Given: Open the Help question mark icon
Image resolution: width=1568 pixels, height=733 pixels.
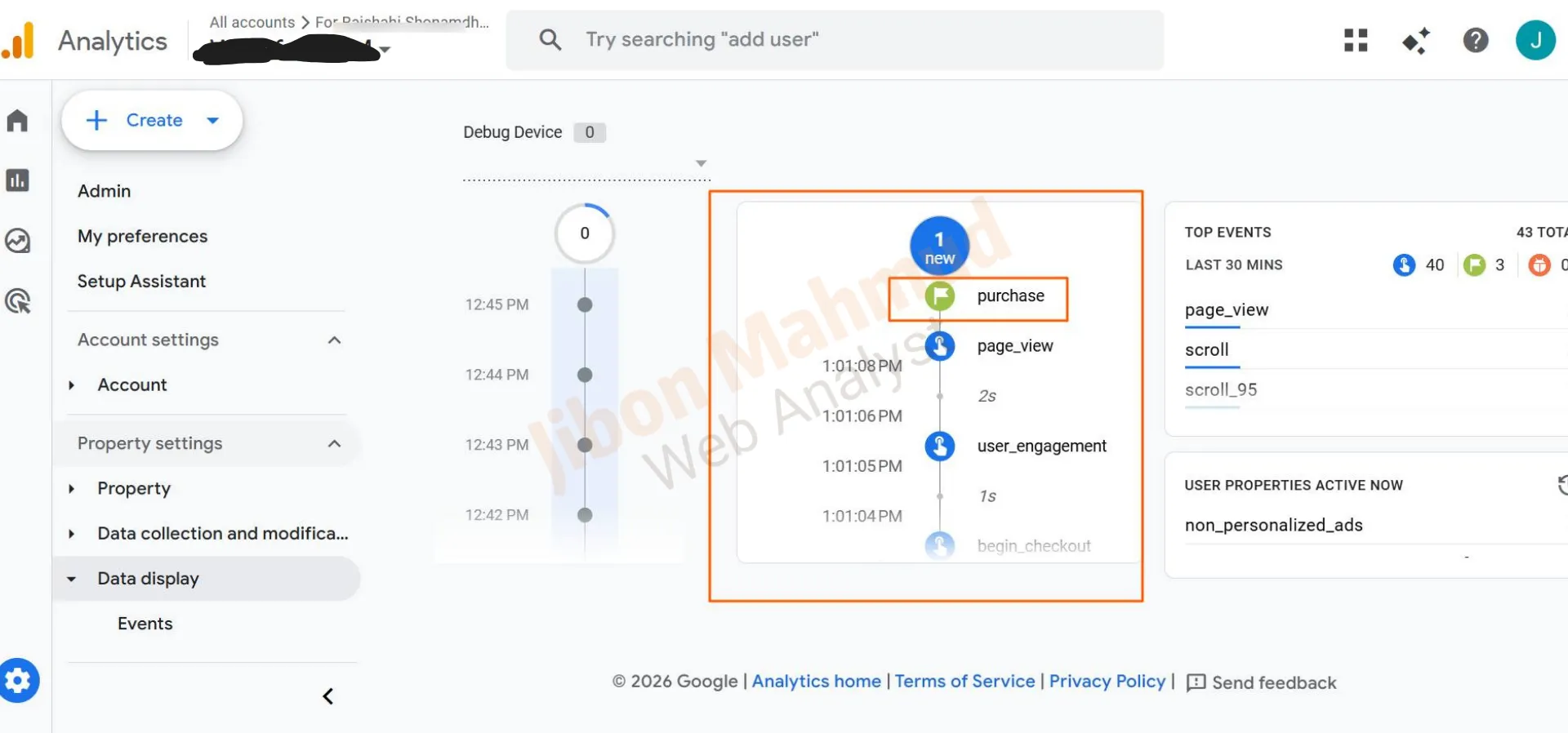Looking at the screenshot, I should tap(1475, 40).
